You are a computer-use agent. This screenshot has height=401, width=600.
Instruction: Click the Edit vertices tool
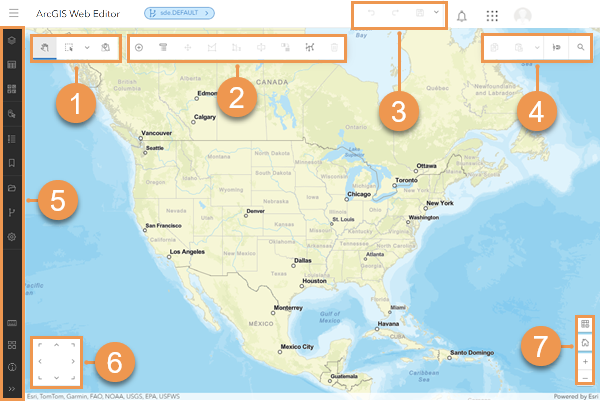point(310,47)
